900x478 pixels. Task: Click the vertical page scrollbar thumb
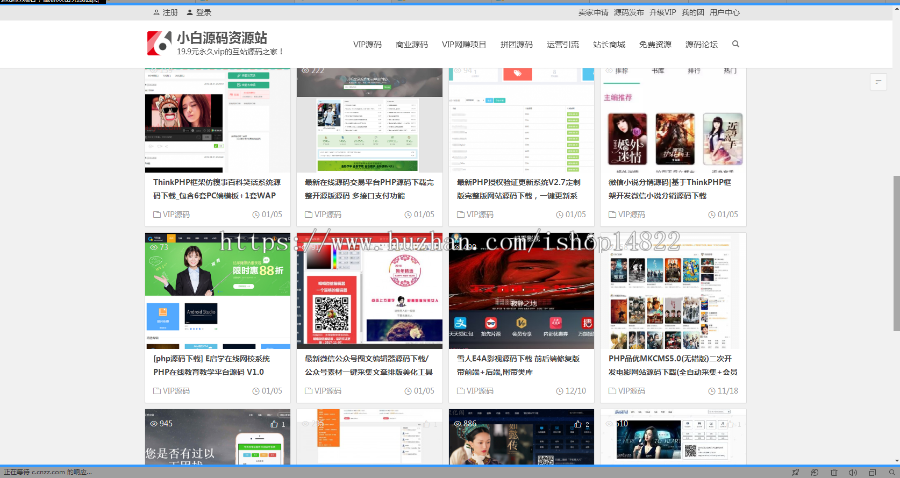pos(896,253)
